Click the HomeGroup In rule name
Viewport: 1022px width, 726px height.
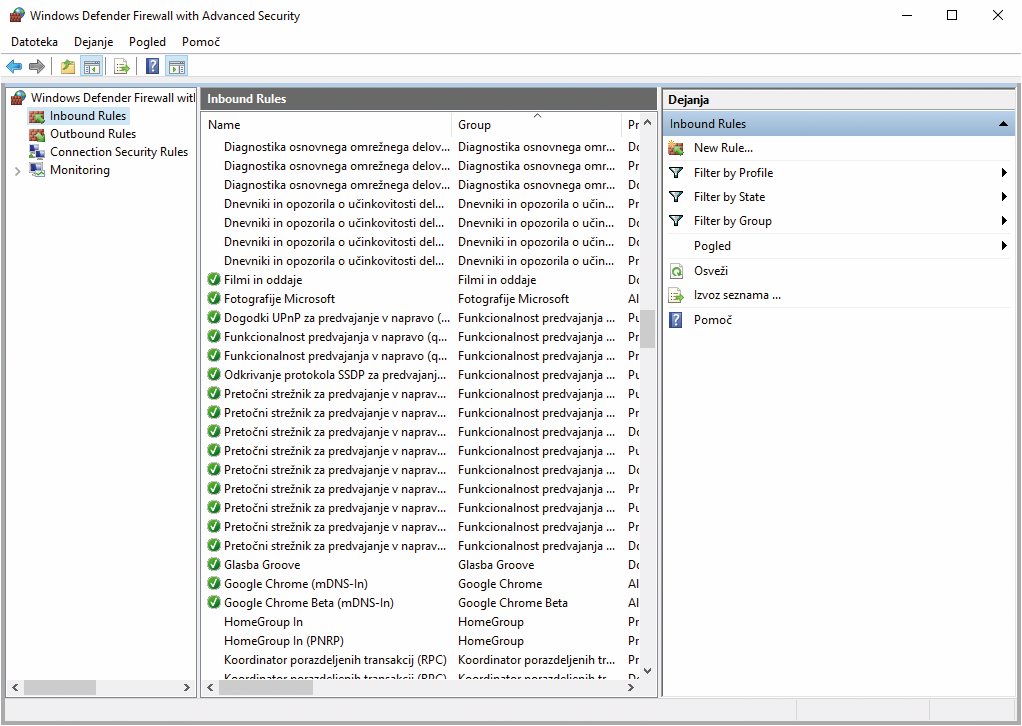point(263,622)
